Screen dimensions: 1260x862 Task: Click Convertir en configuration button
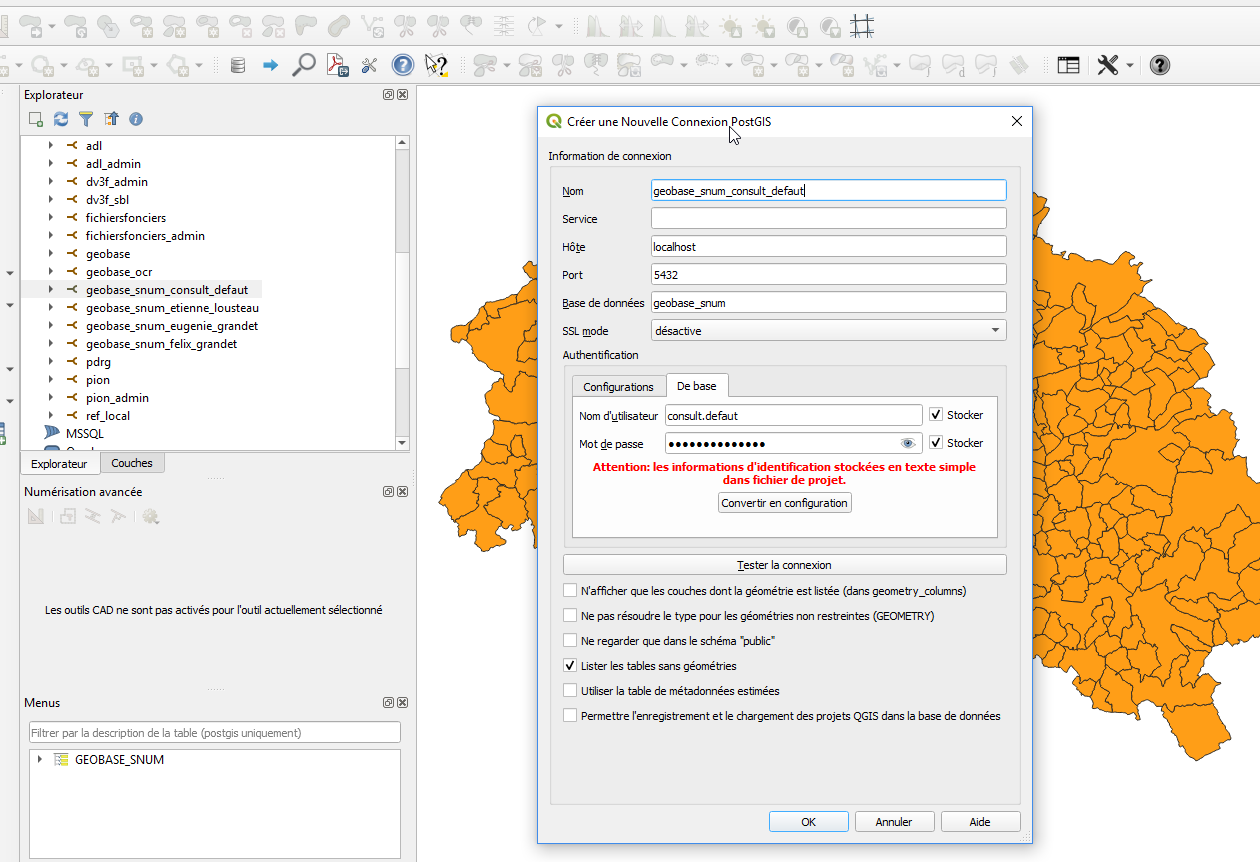coord(785,503)
